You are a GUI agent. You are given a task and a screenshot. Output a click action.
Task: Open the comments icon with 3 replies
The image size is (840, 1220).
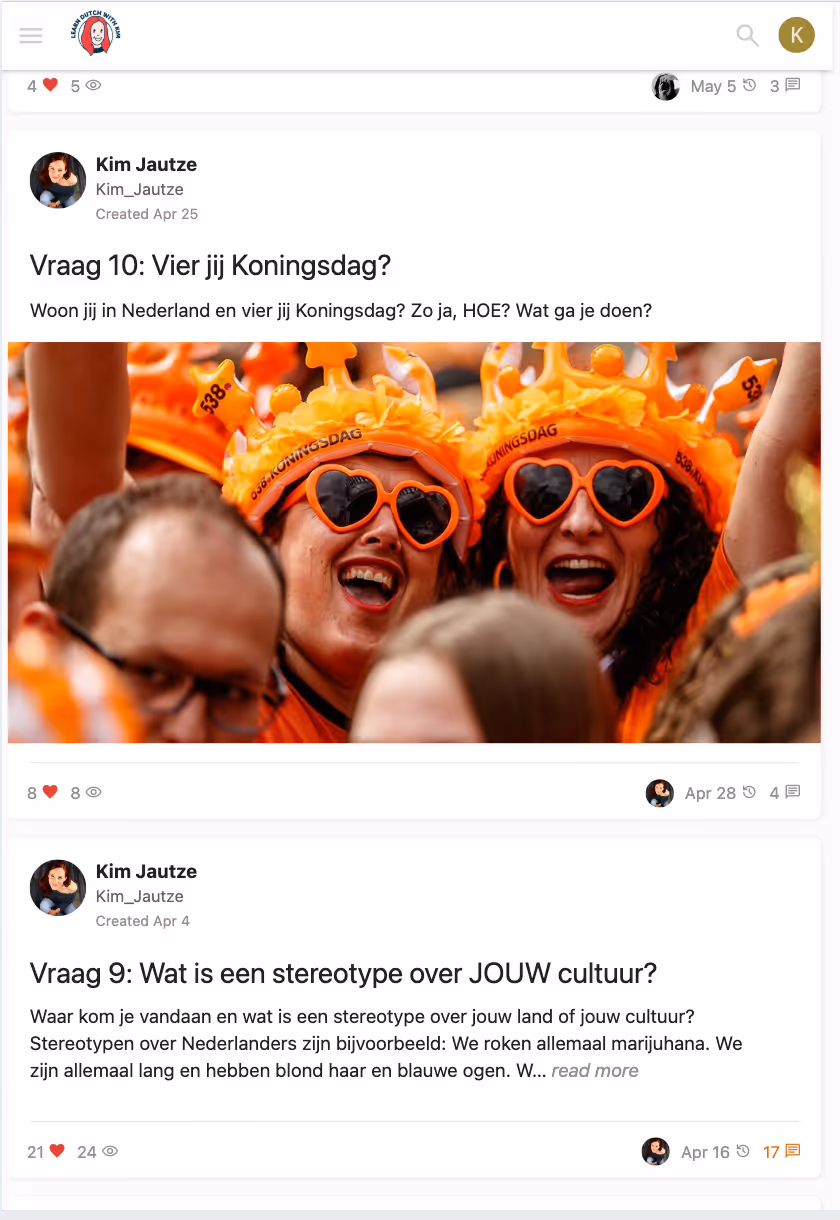point(793,85)
